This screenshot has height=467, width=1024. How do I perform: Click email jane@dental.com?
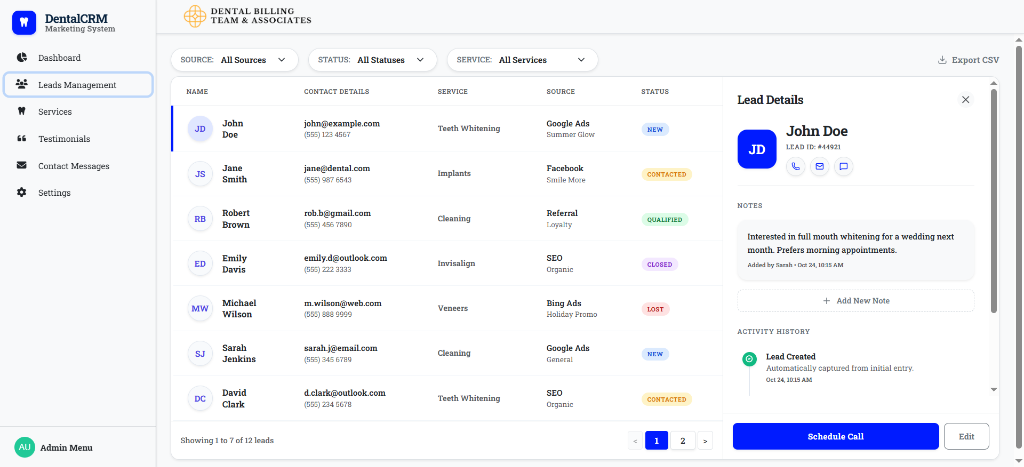coord(337,168)
